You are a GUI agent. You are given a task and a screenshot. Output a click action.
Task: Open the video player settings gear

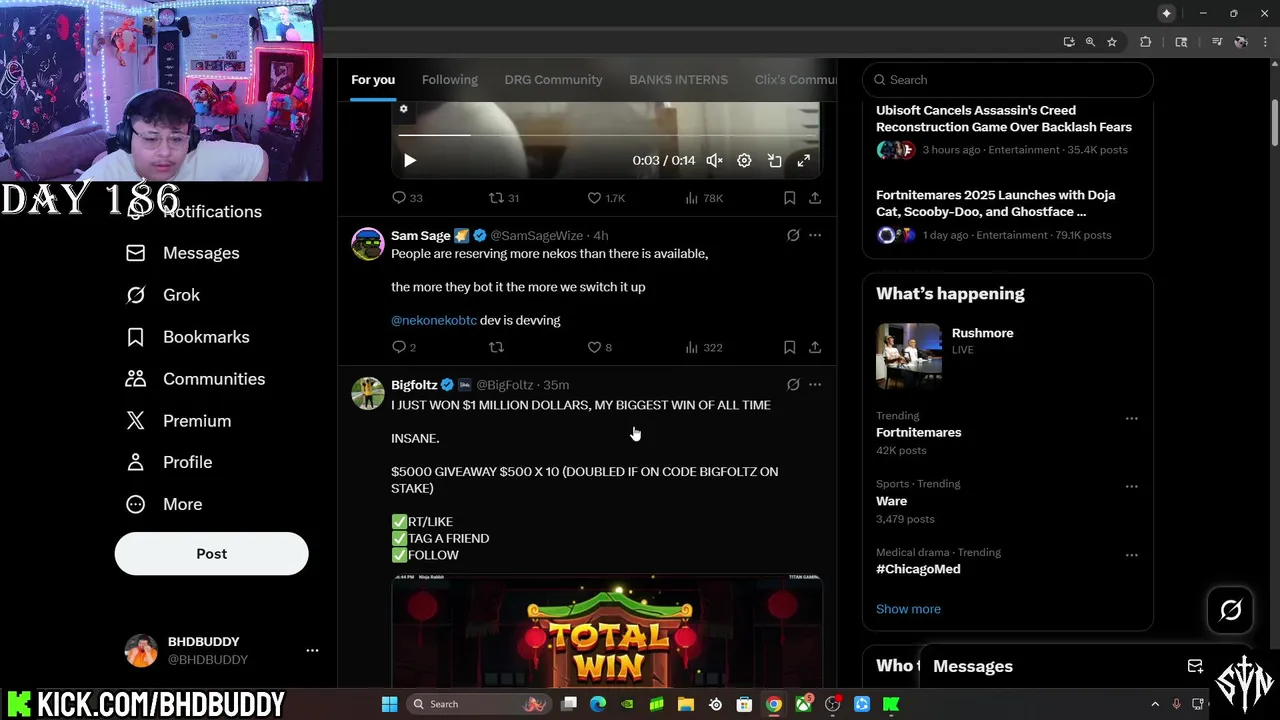(x=744, y=160)
